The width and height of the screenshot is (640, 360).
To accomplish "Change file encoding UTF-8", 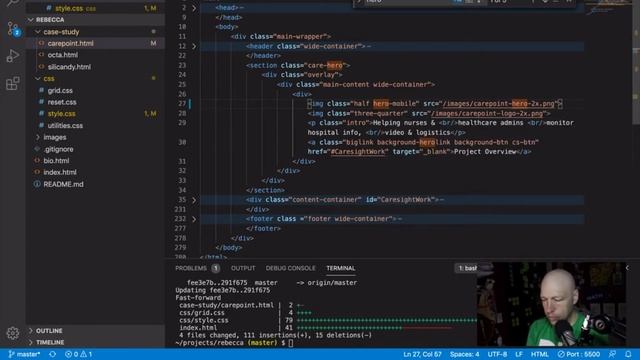I will point(497,354).
